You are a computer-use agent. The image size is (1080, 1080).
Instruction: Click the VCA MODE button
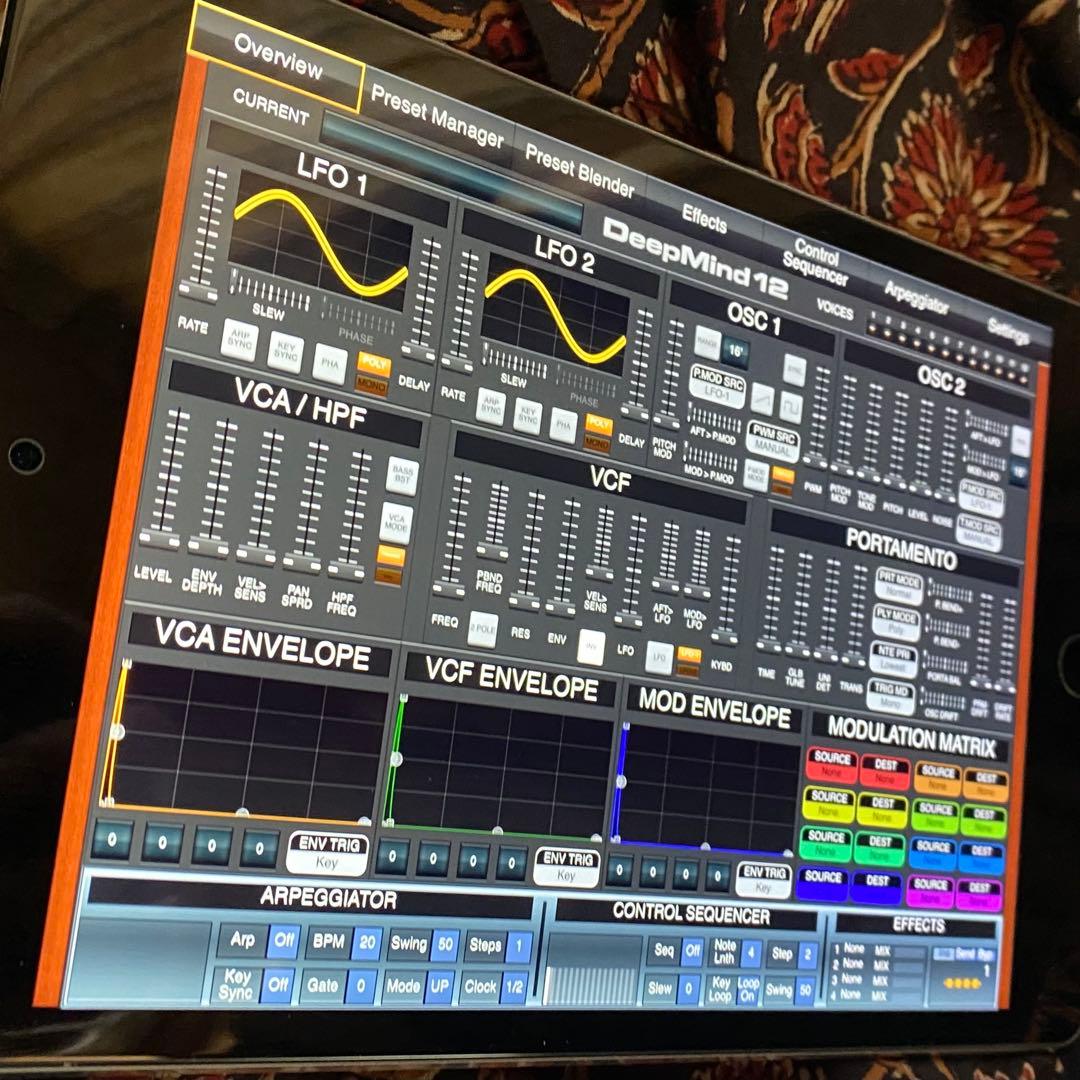tap(394, 519)
